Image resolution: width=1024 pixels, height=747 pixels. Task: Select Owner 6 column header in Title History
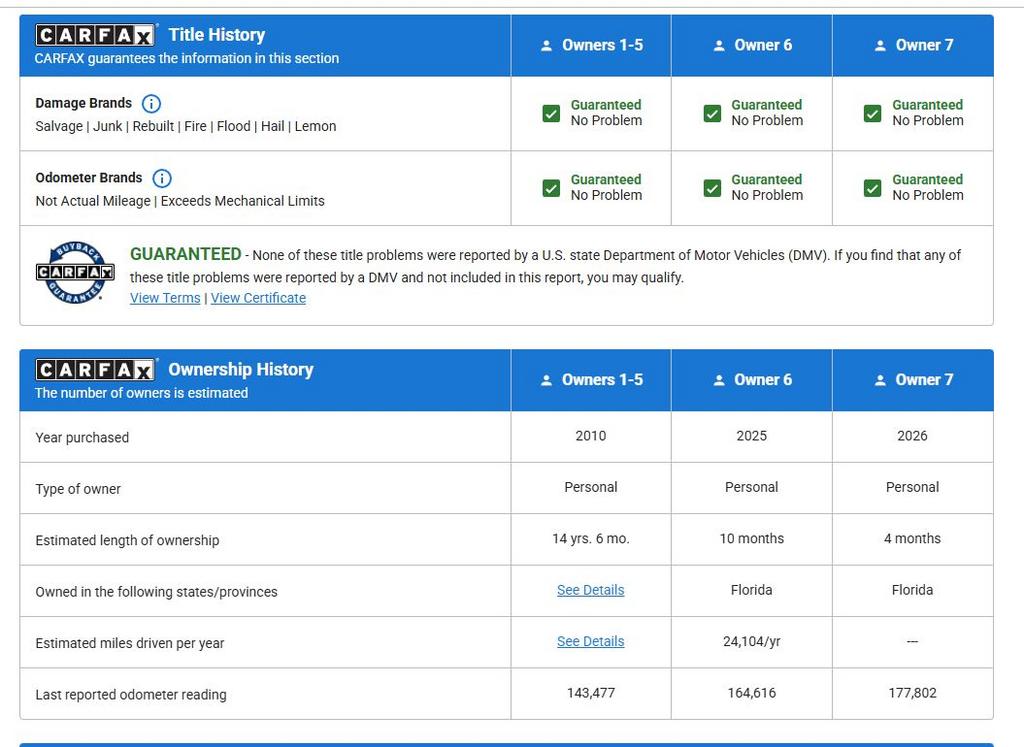(x=752, y=46)
